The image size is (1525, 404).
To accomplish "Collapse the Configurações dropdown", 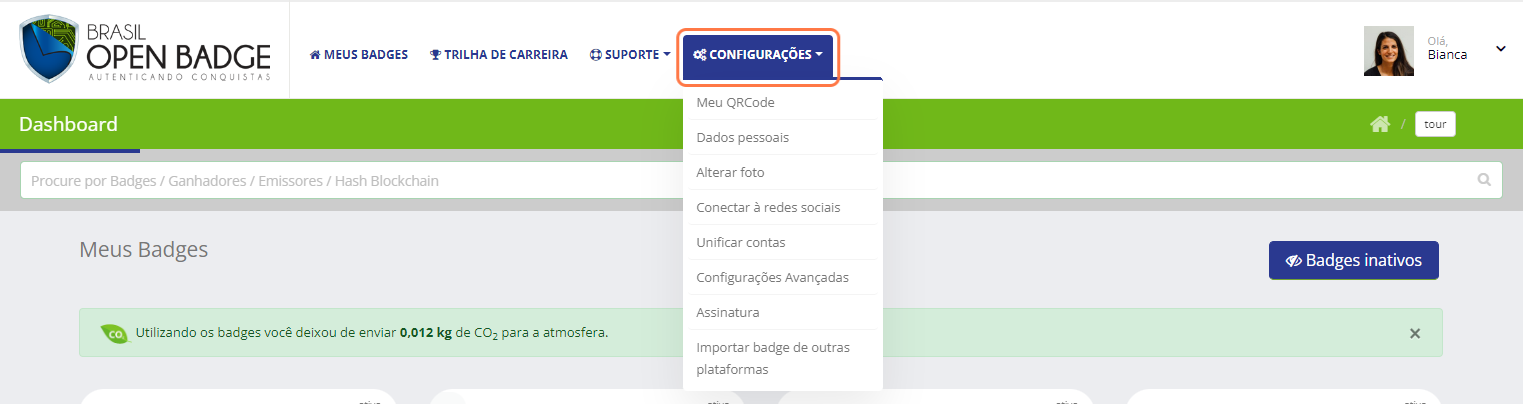I will click(x=759, y=55).
